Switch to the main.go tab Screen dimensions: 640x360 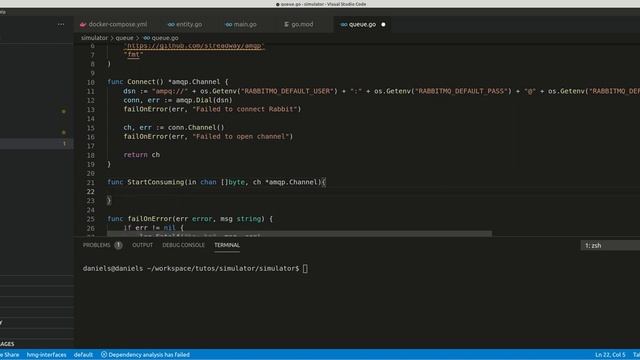(241, 24)
